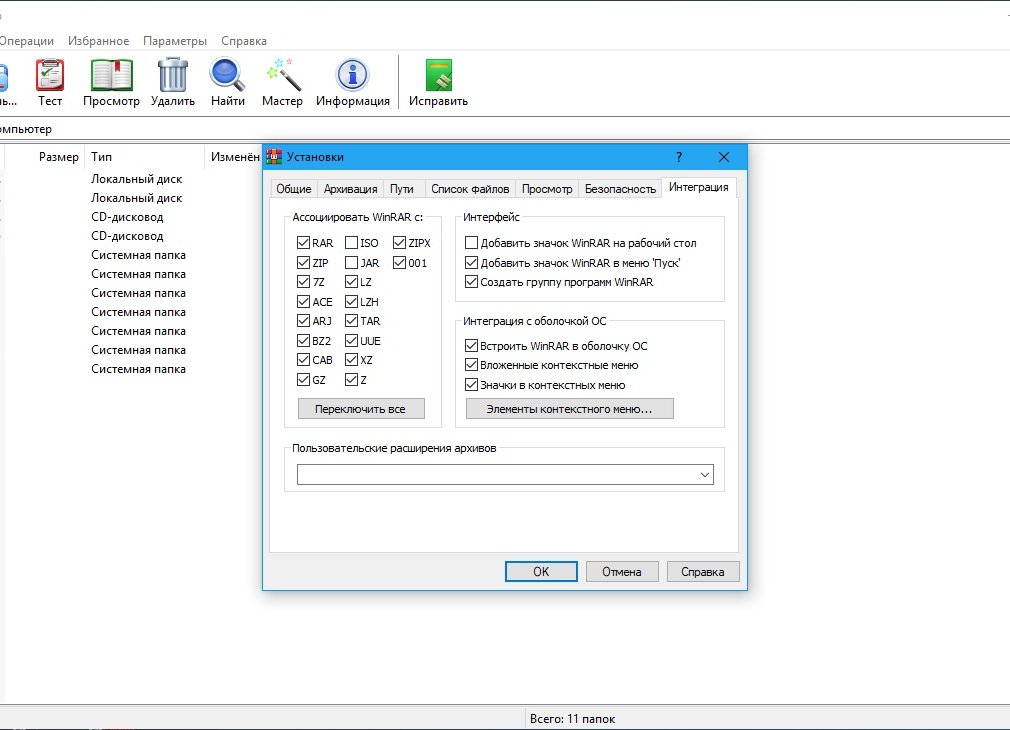This screenshot has height=730, width=1010.
Task: Open the Избранное menu
Action: (x=99, y=41)
